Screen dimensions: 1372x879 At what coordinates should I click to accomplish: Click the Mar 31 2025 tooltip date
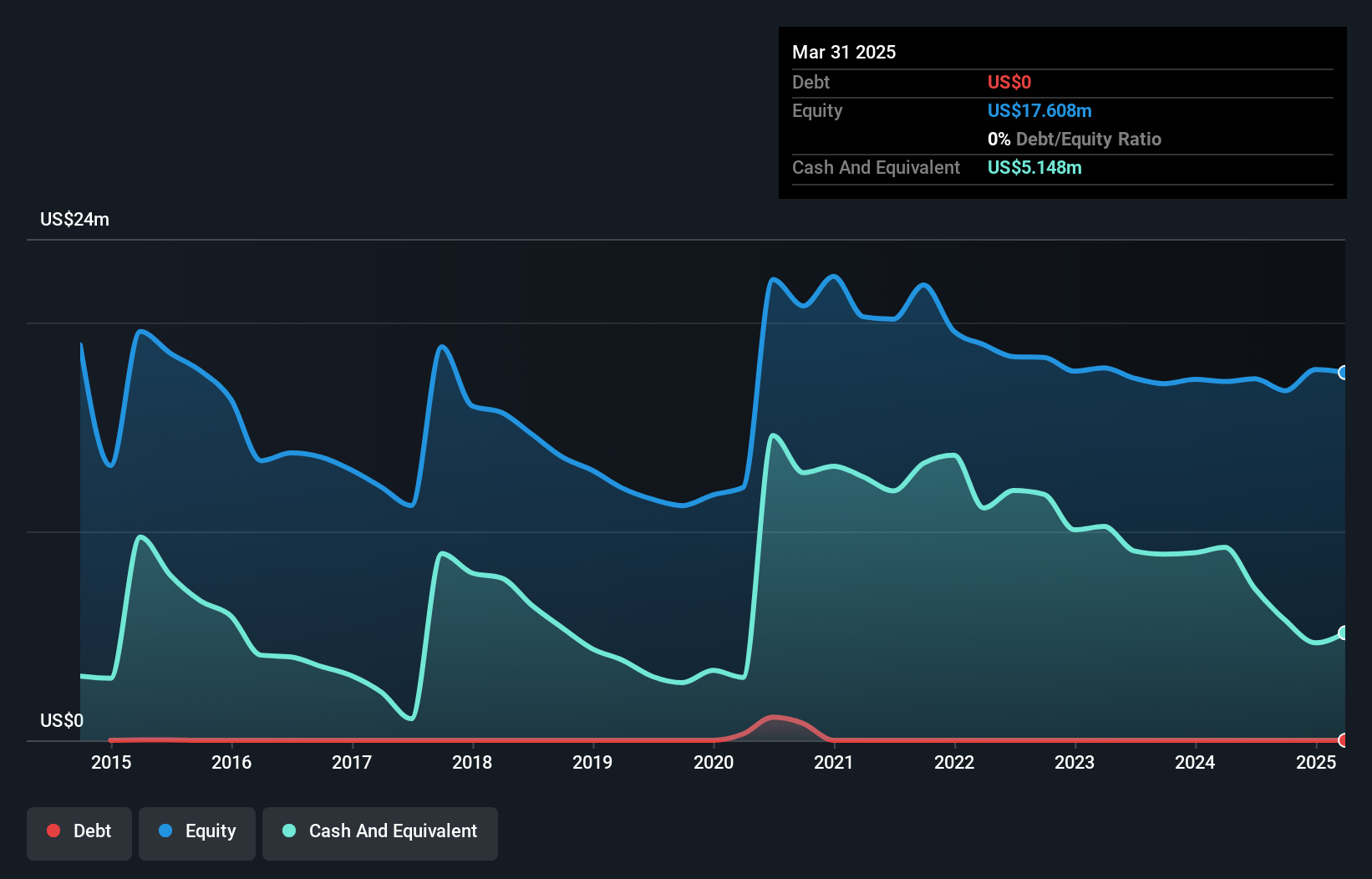(x=844, y=52)
